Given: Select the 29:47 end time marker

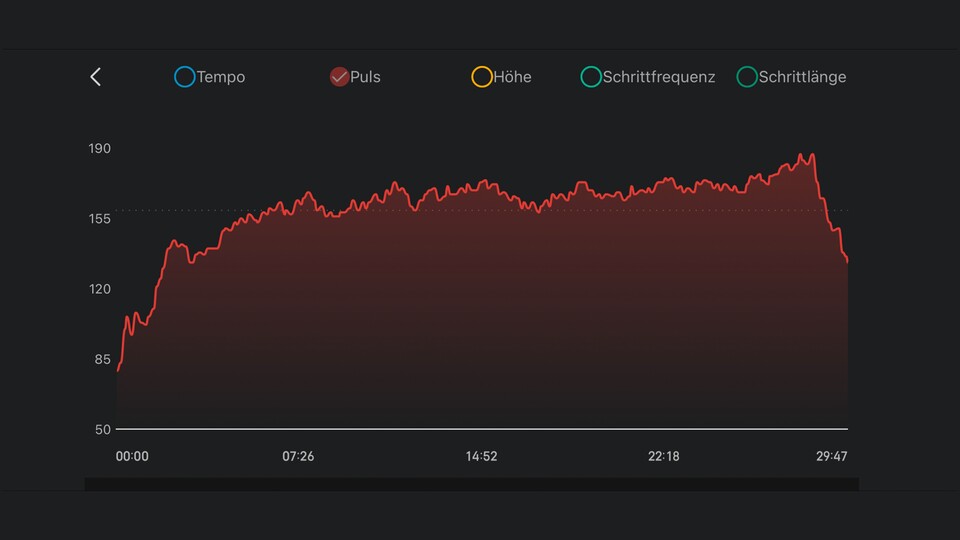Looking at the screenshot, I should [x=832, y=456].
